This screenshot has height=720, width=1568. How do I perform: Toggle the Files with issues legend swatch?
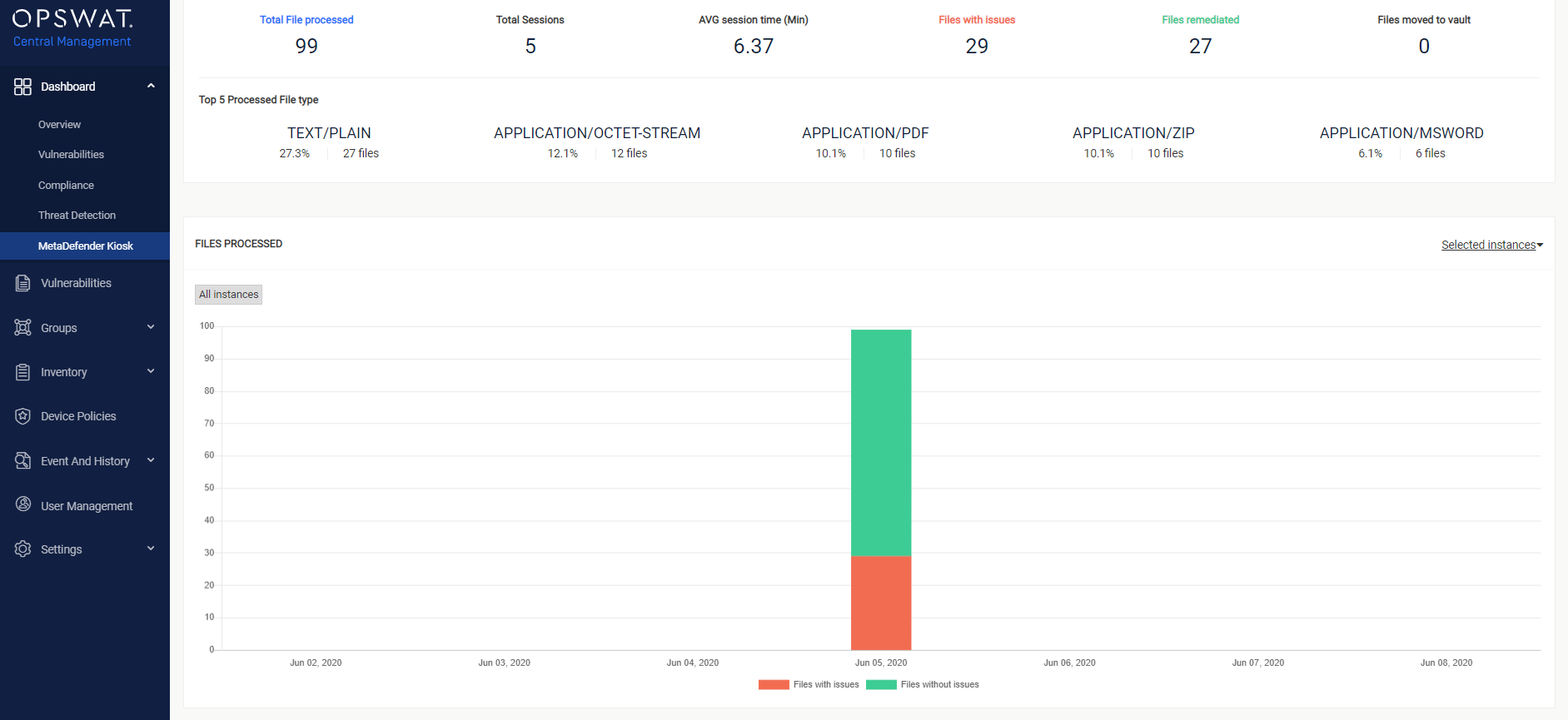[774, 685]
